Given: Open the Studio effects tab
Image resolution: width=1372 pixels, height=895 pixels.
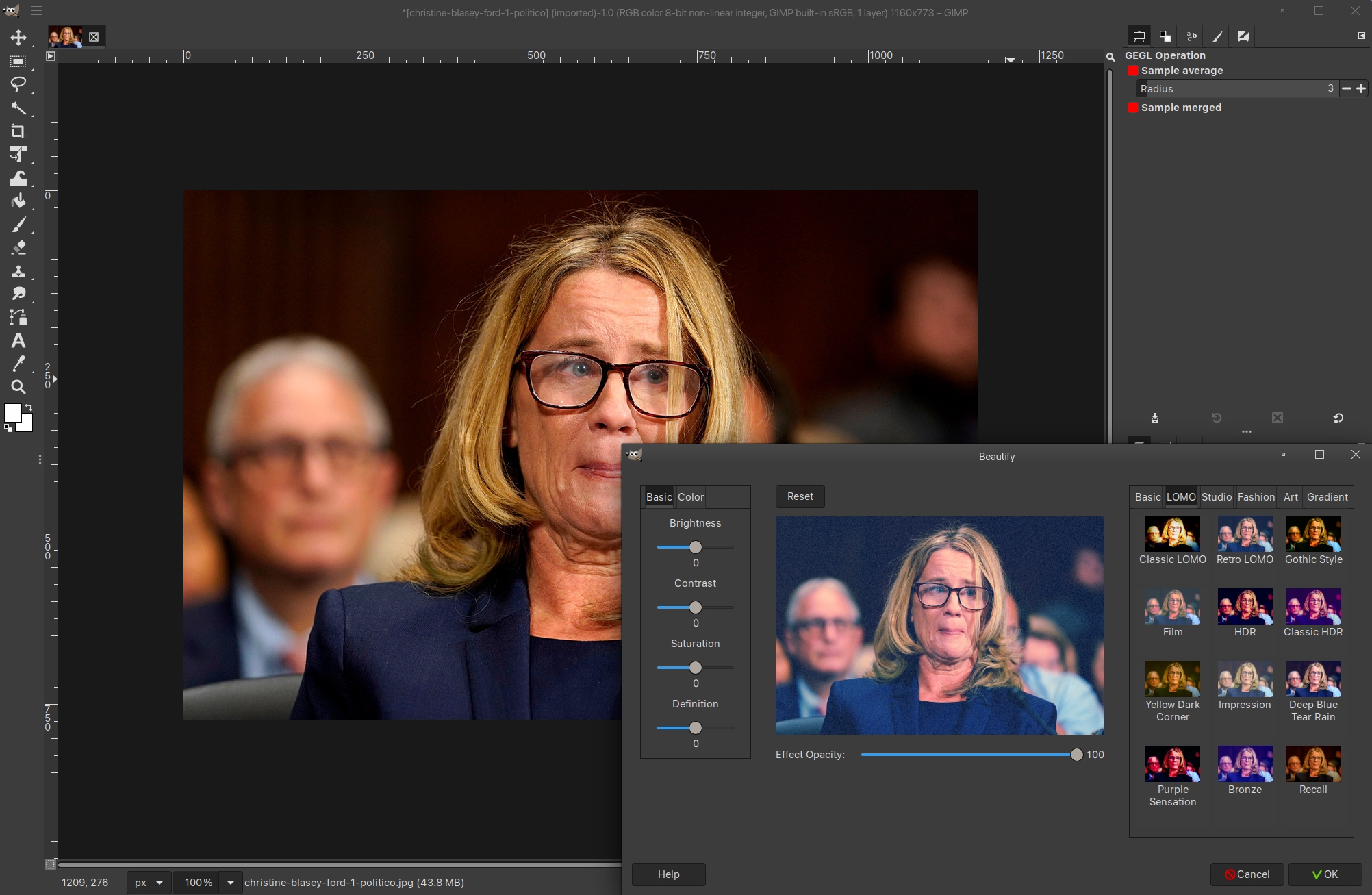Looking at the screenshot, I should click(x=1217, y=497).
